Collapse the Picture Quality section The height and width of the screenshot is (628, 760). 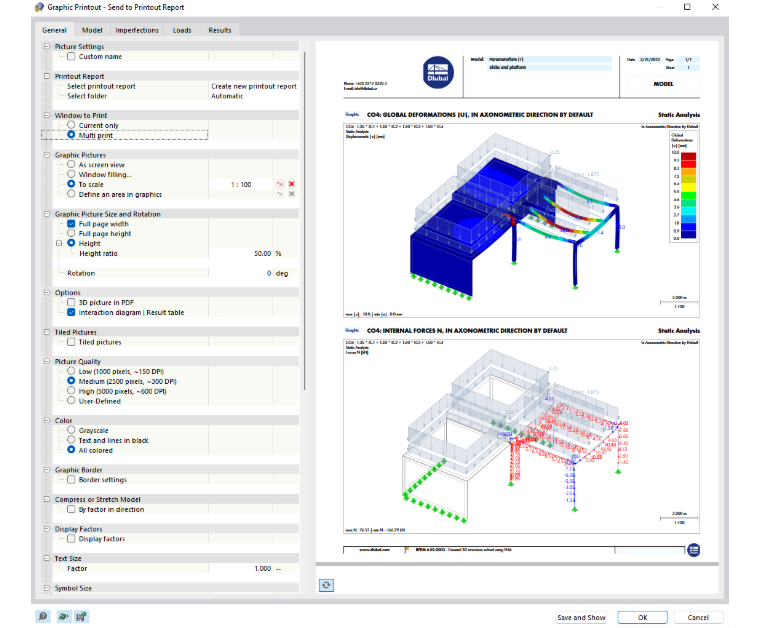[x=47, y=361]
